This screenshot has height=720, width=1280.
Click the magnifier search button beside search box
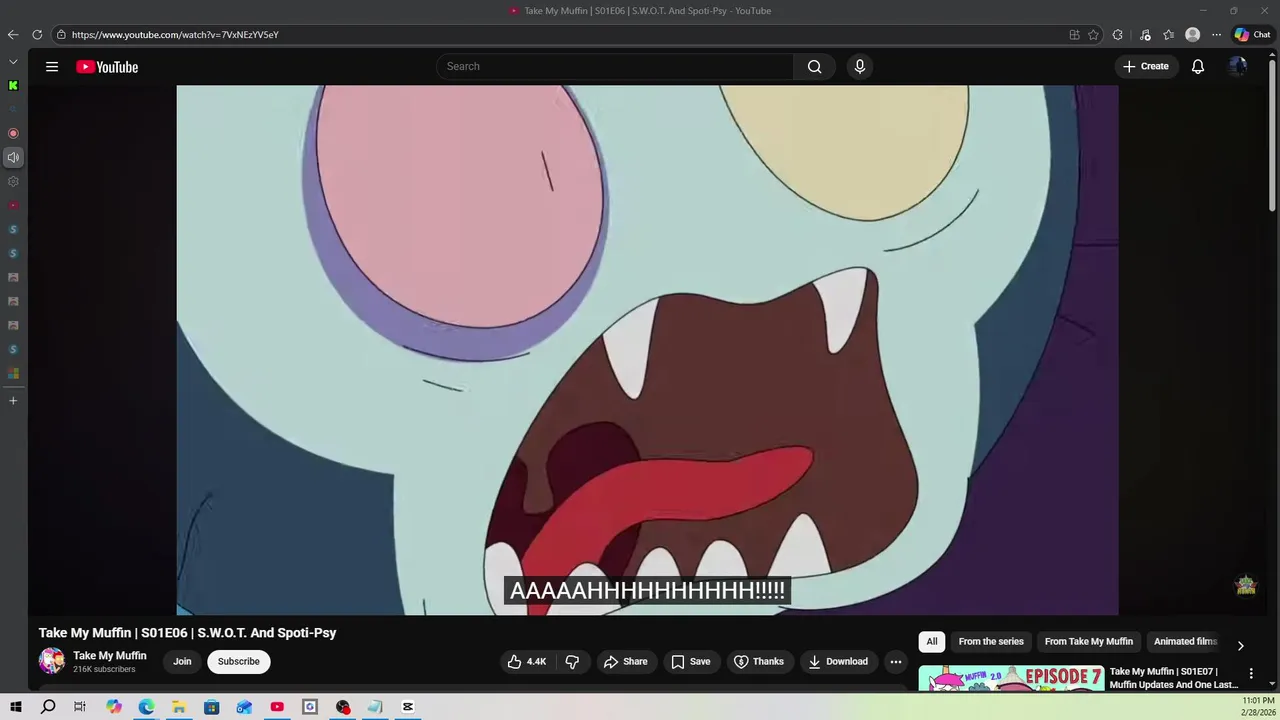[x=814, y=67]
